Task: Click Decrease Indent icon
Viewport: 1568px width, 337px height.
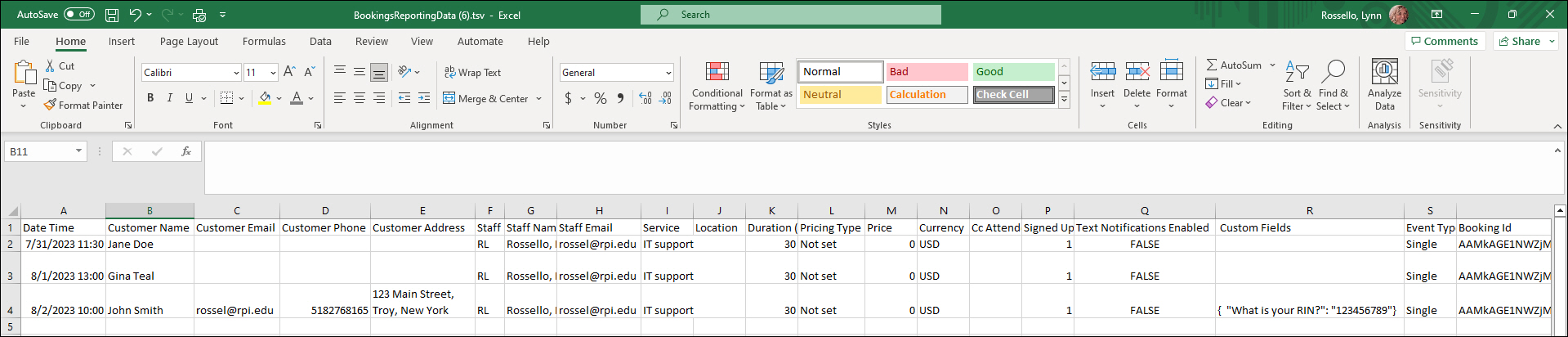Action: (404, 98)
